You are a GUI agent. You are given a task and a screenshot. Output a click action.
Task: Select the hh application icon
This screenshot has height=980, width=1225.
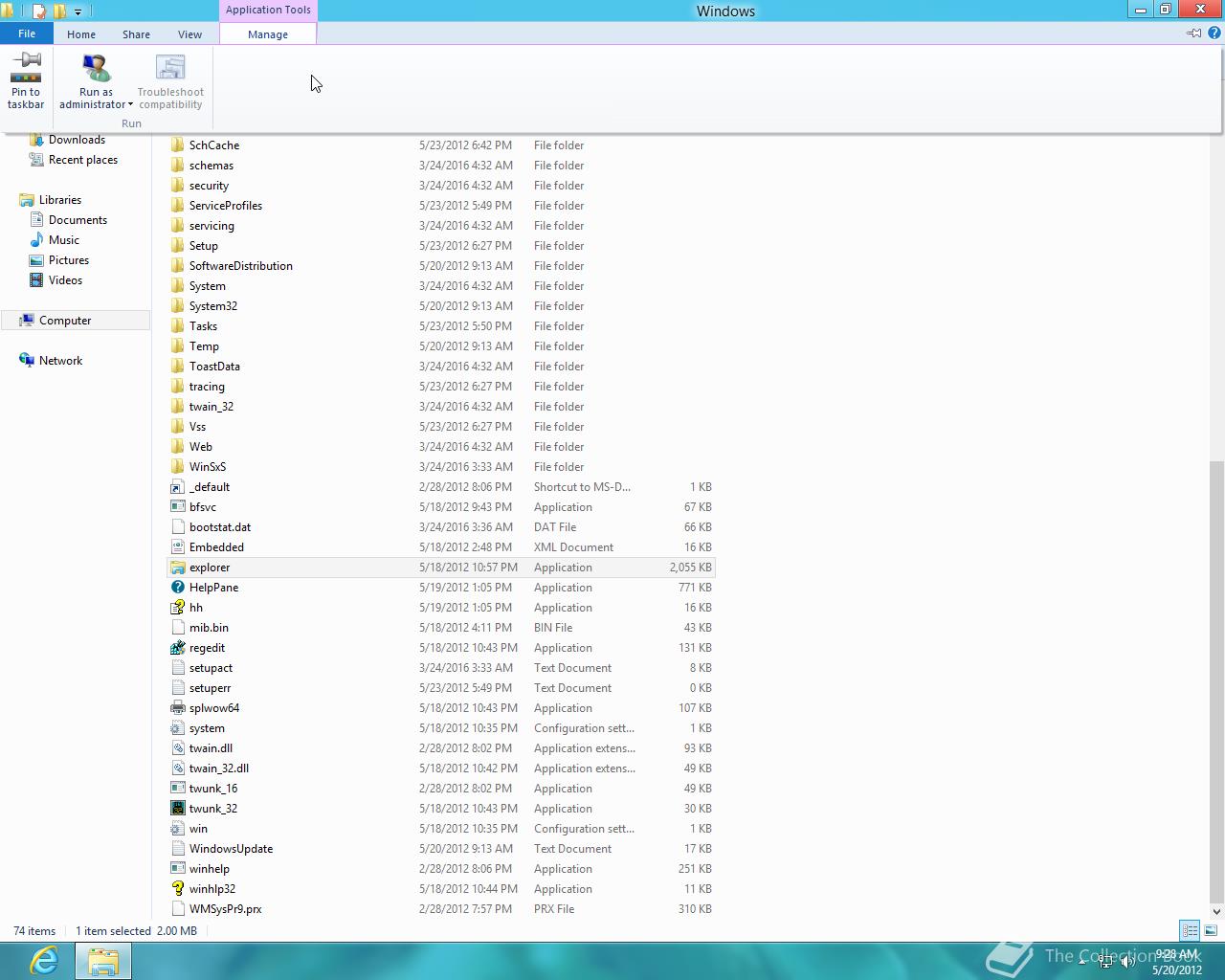(x=178, y=608)
